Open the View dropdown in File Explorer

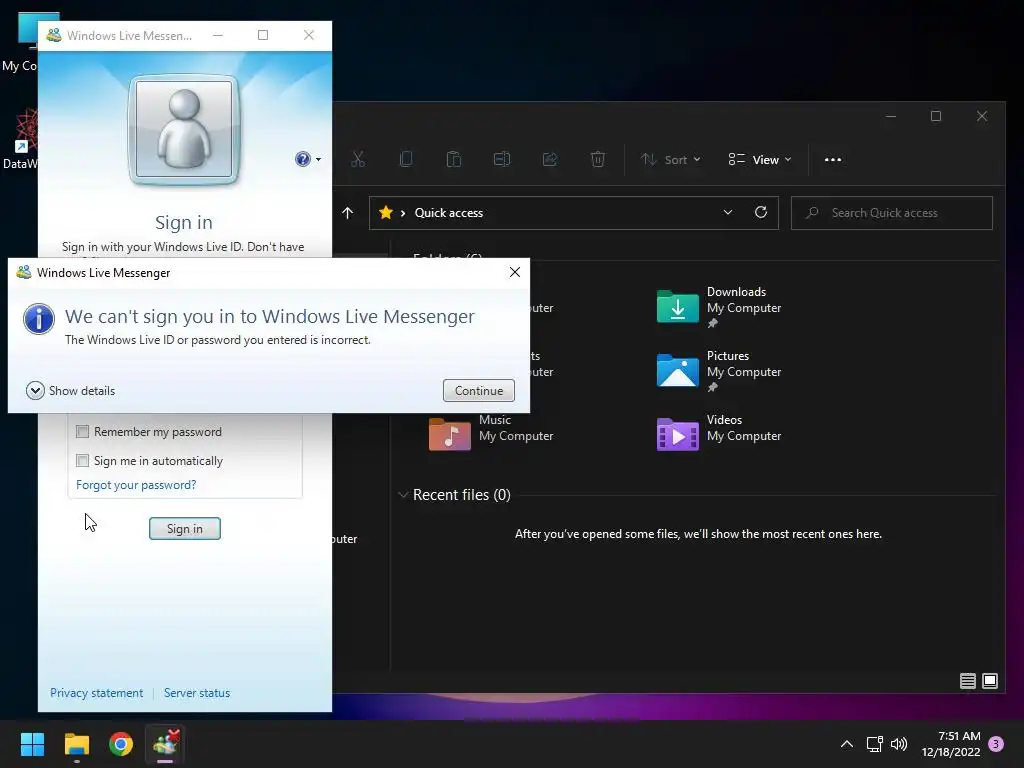tap(760, 159)
